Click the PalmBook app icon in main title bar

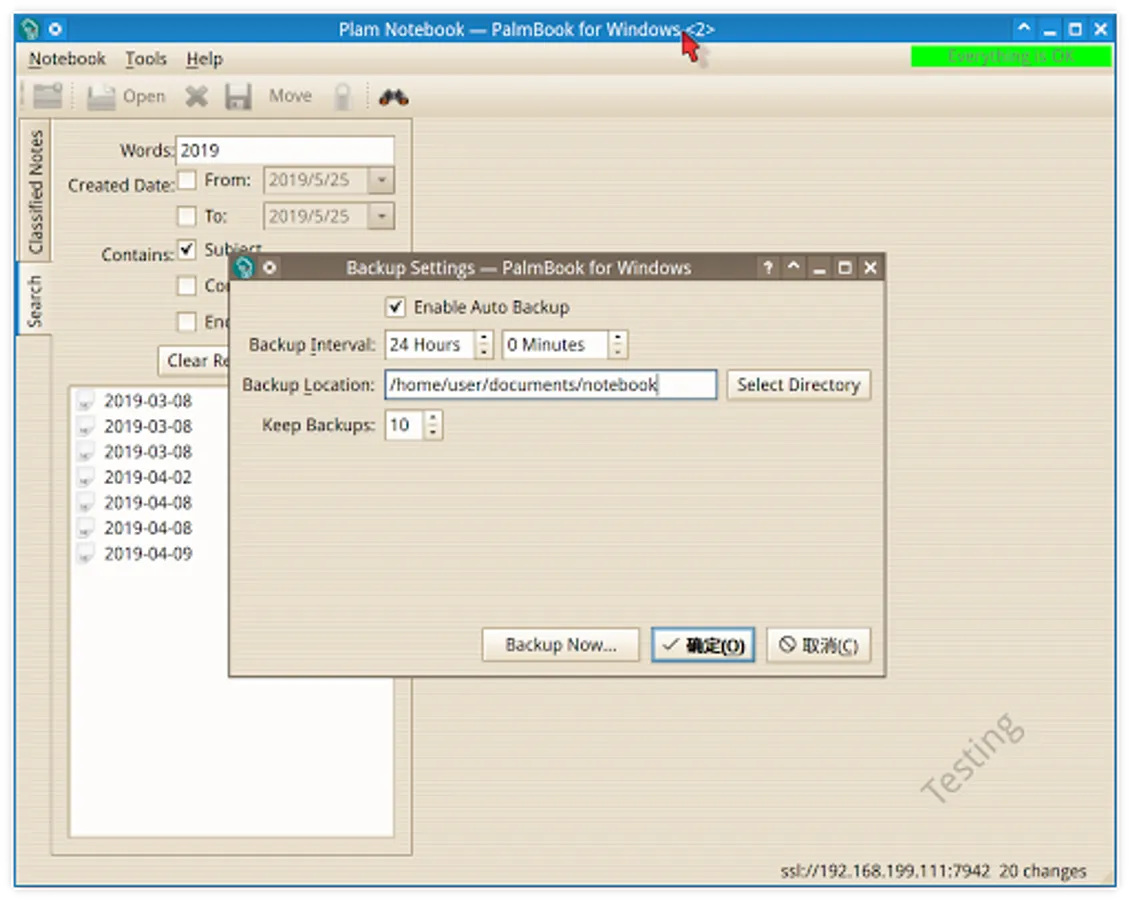coord(30,29)
